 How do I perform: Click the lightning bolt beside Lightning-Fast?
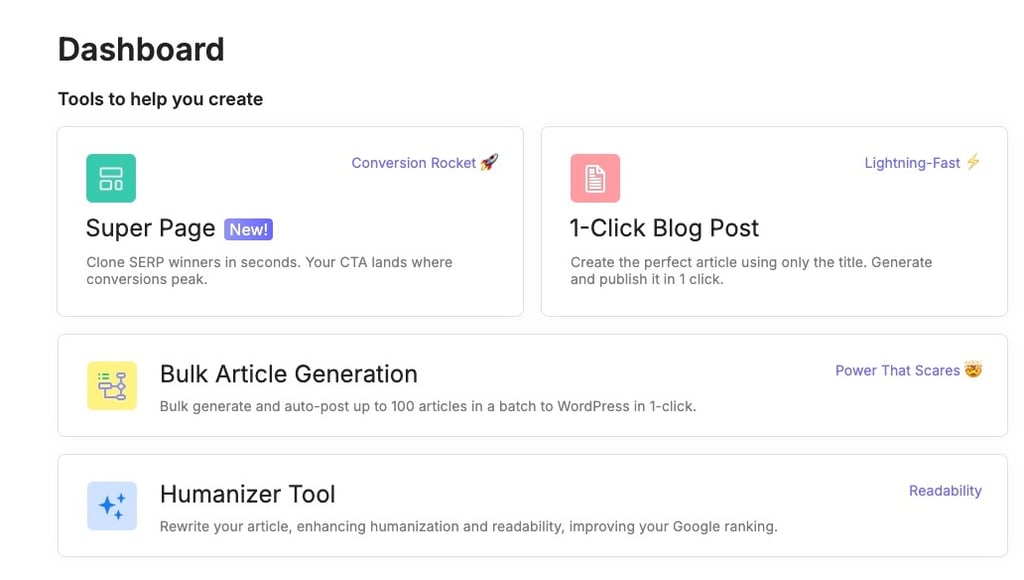[x=973, y=162]
